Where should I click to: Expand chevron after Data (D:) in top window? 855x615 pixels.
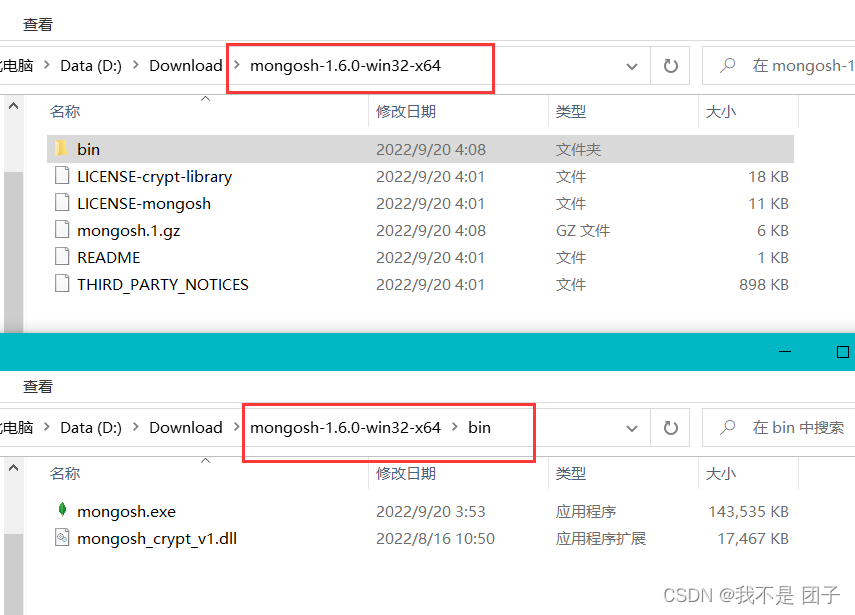(136, 65)
